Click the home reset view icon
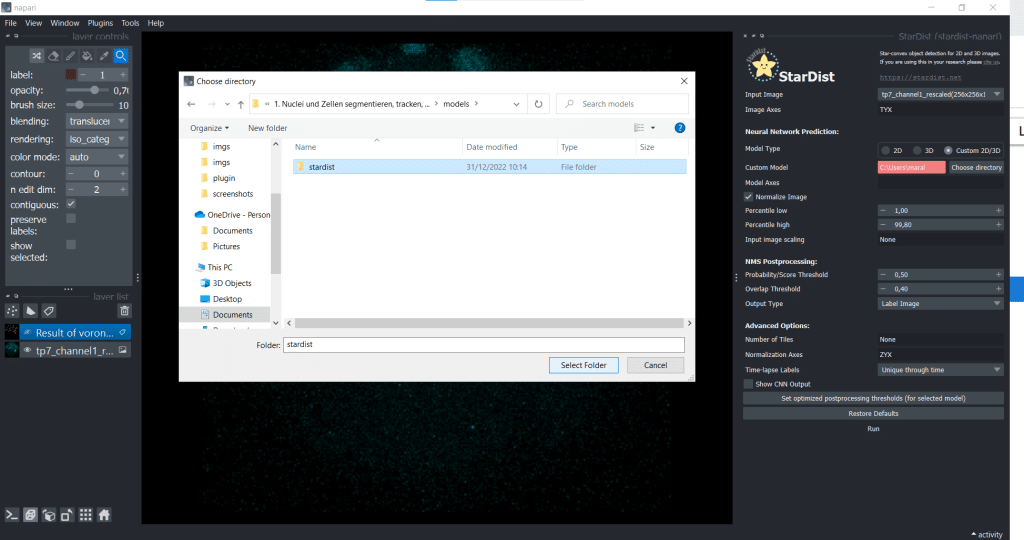 [x=103, y=515]
